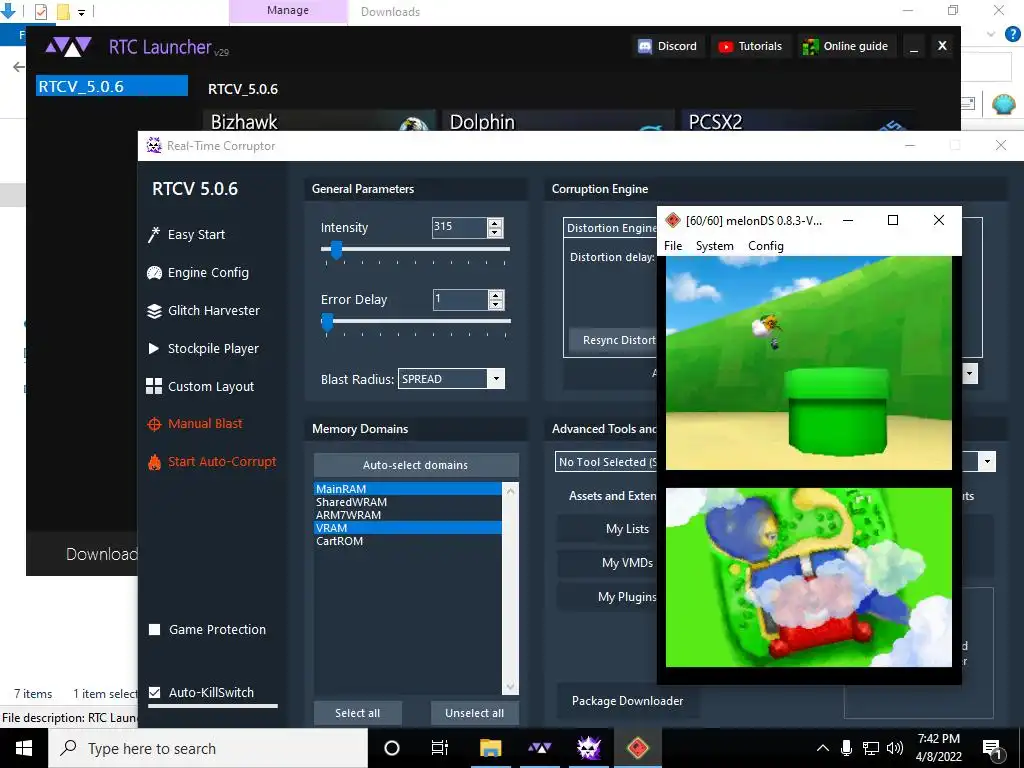
Task: Open Task View in taskbar
Action: 440,748
